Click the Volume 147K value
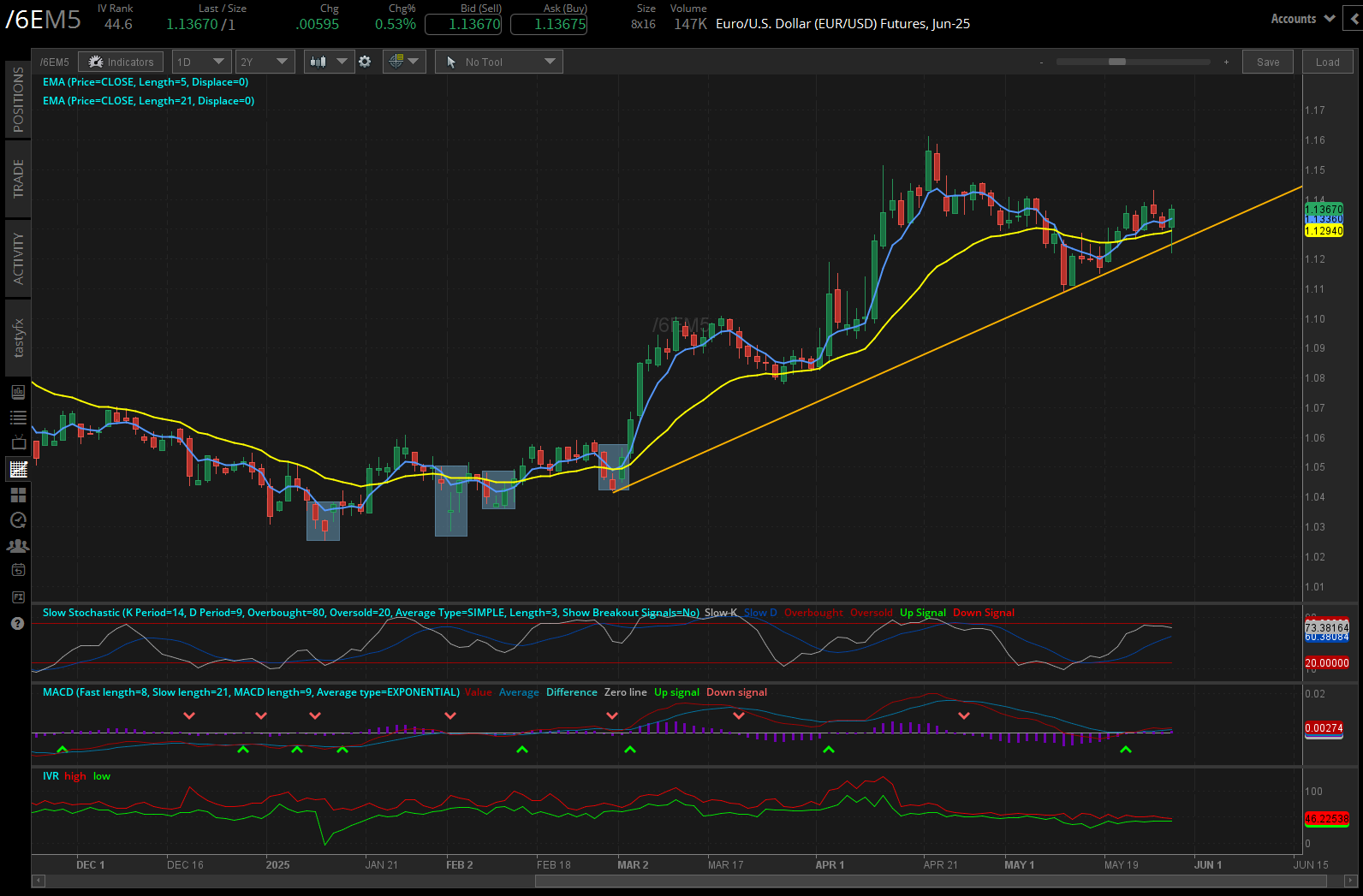The height and width of the screenshot is (896, 1363). click(x=690, y=24)
